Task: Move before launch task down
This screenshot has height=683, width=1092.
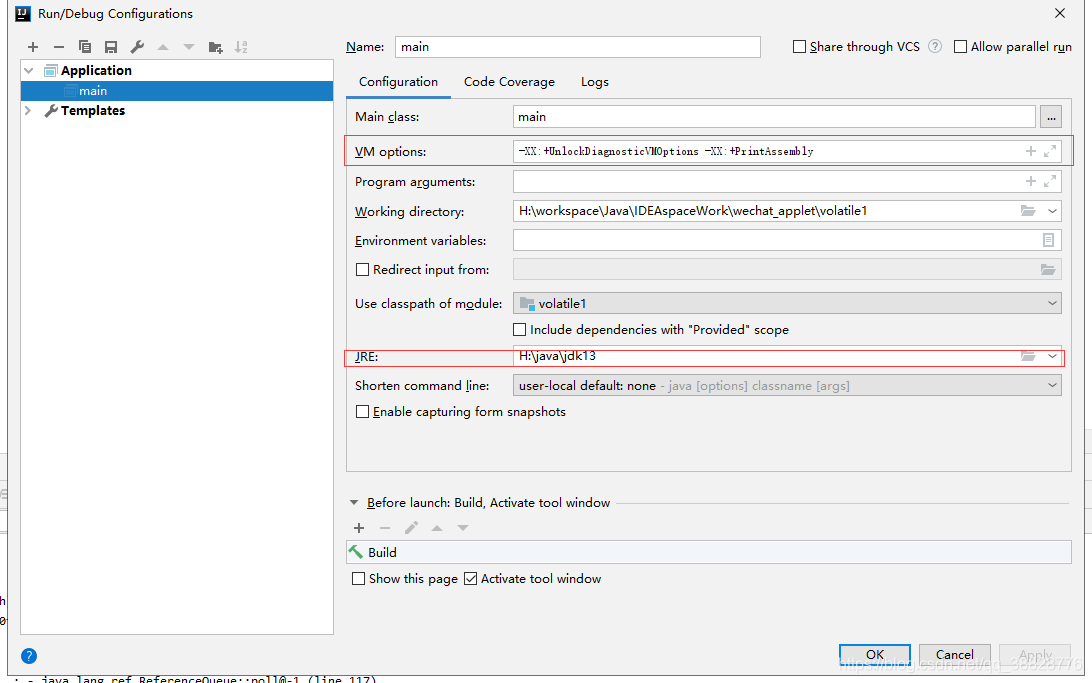Action: 462,528
